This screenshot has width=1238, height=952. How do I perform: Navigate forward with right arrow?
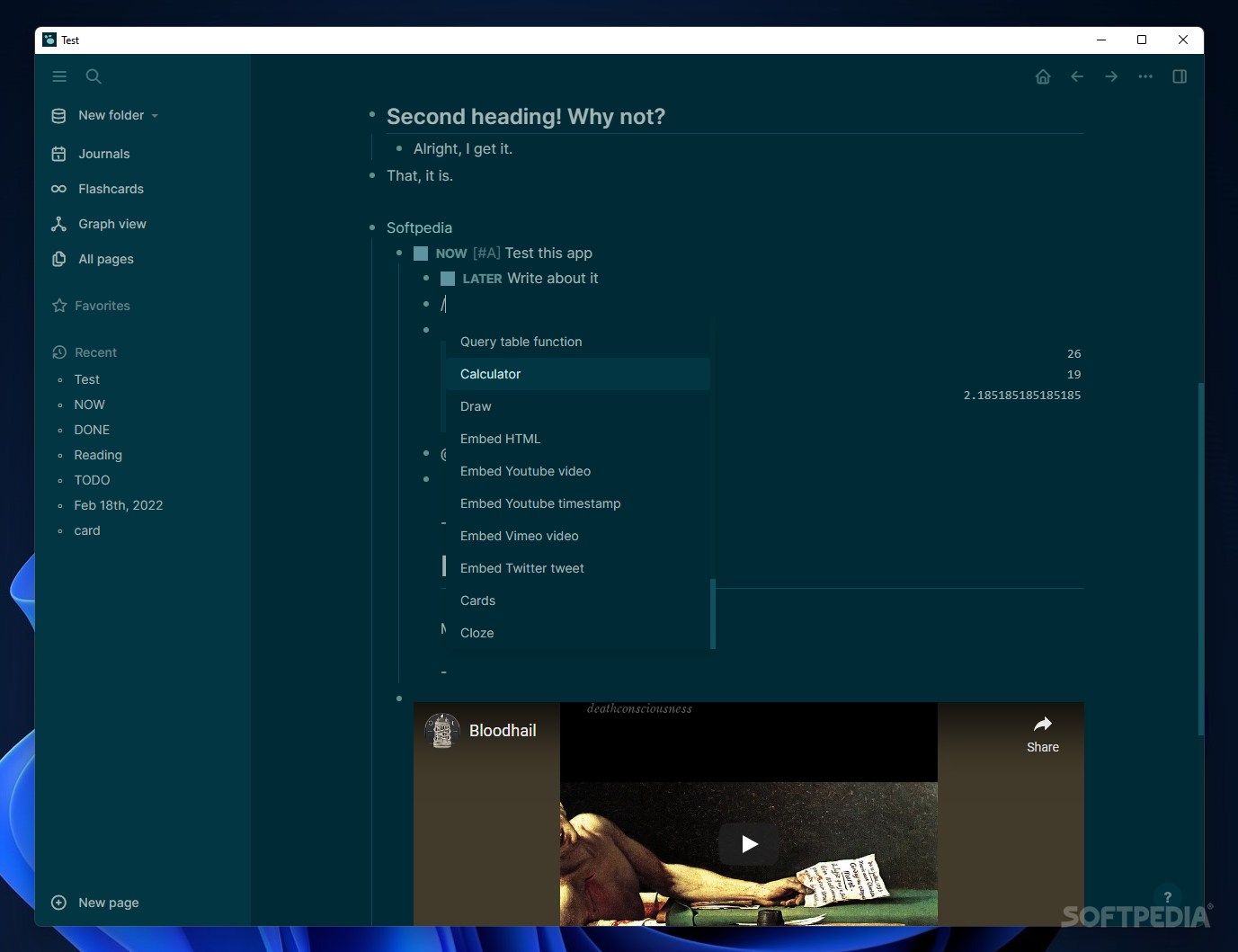pos(1111,76)
